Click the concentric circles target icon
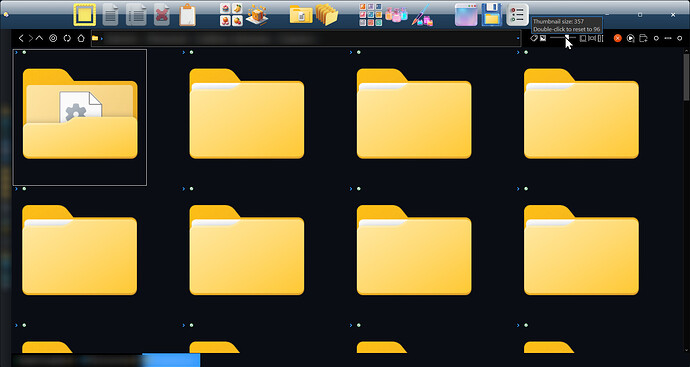The image size is (690, 367). click(x=53, y=38)
